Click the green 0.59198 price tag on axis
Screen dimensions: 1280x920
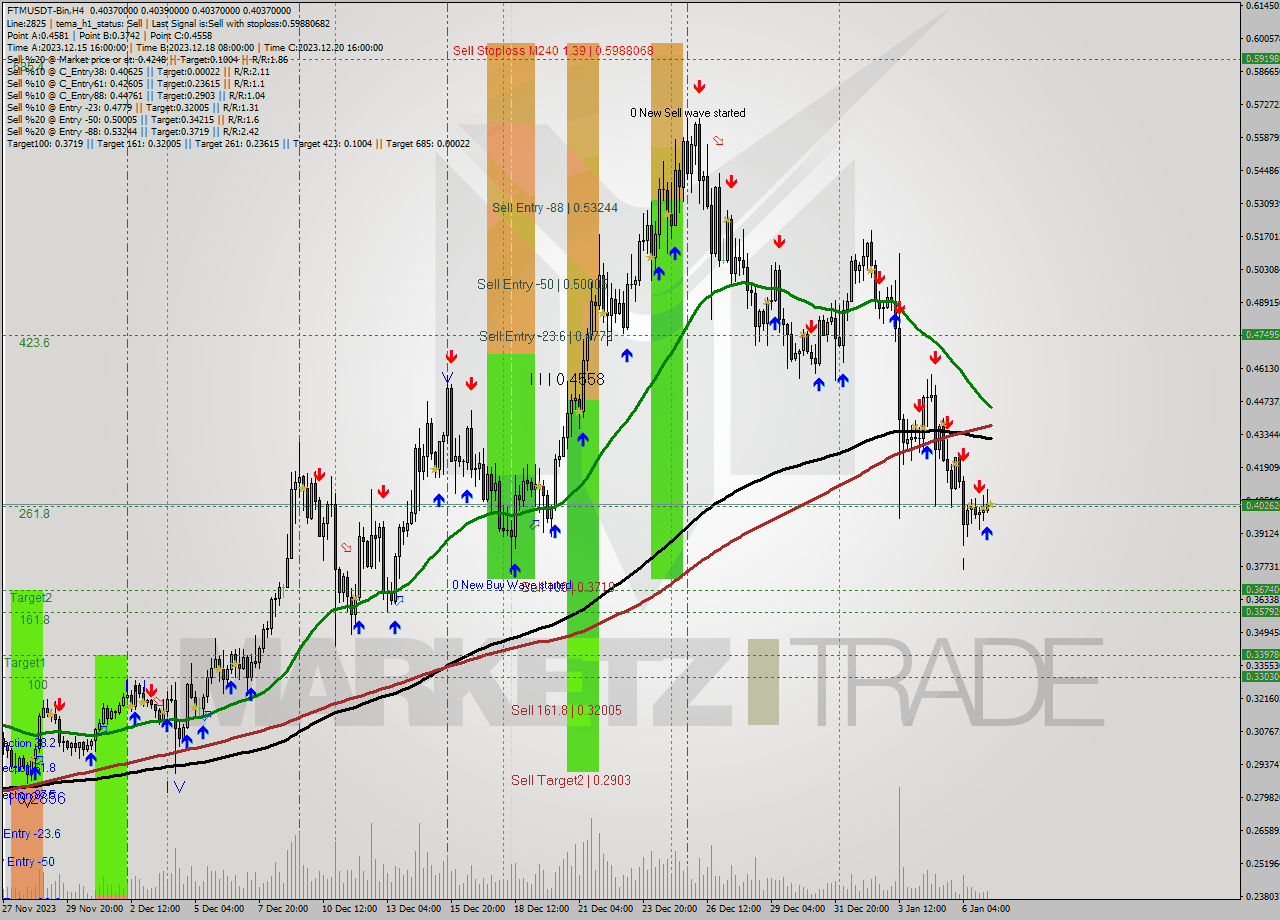pos(1260,58)
